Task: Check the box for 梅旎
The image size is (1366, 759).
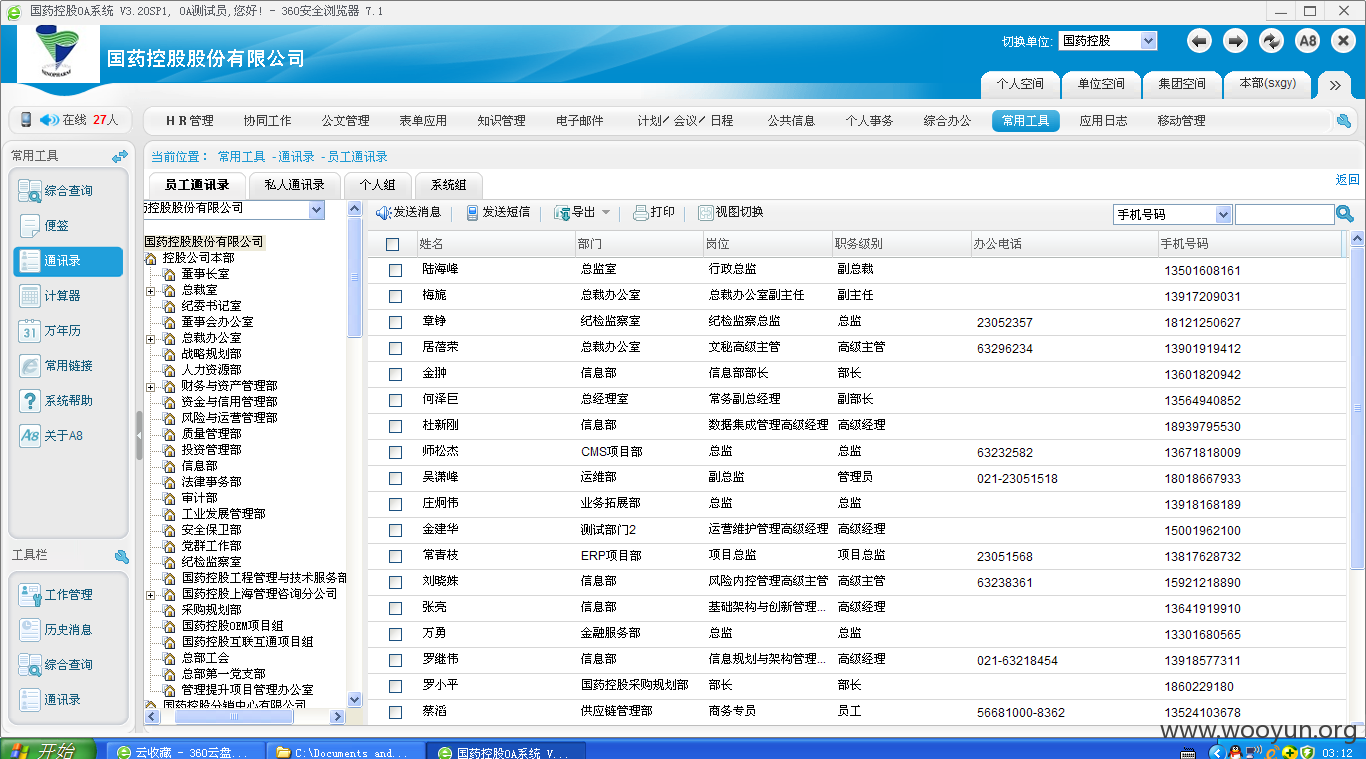Action: click(395, 296)
